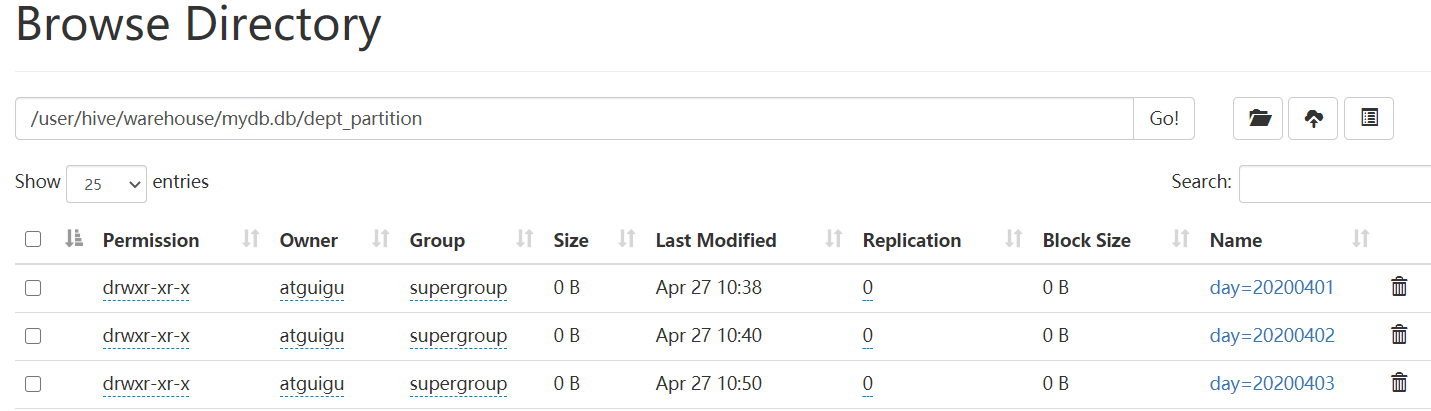This screenshot has height=411, width=1431.
Task: Click replication value 0 for day=20200401
Action: 867,288
